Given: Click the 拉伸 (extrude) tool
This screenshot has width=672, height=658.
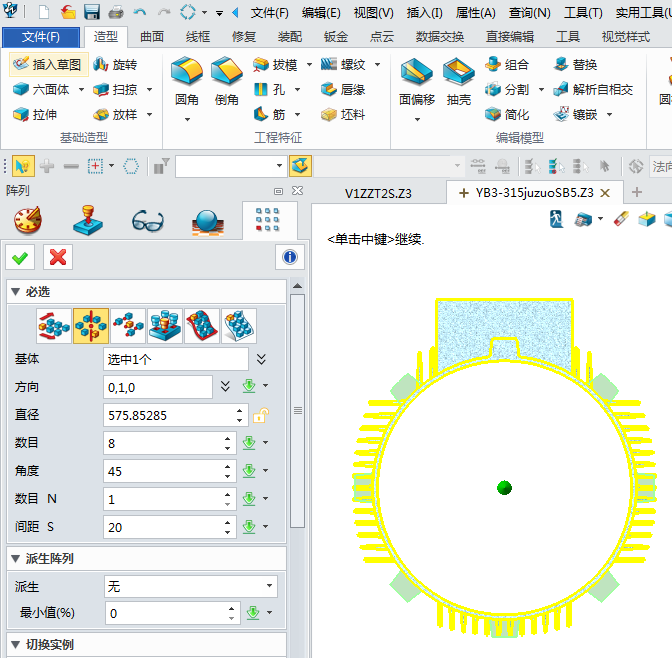Looking at the screenshot, I should tap(34, 114).
